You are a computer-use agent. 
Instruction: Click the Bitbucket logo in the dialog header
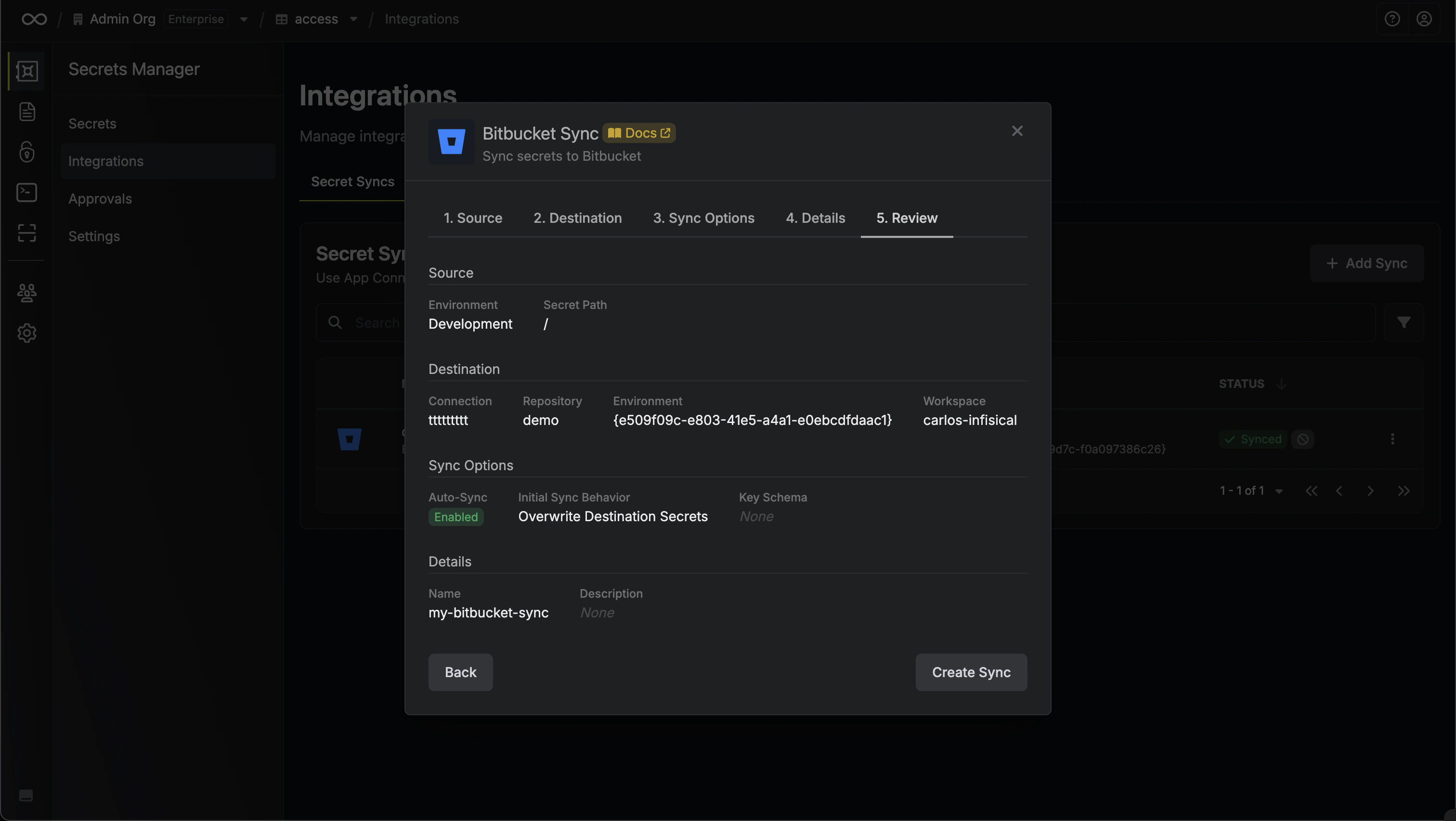pos(451,142)
